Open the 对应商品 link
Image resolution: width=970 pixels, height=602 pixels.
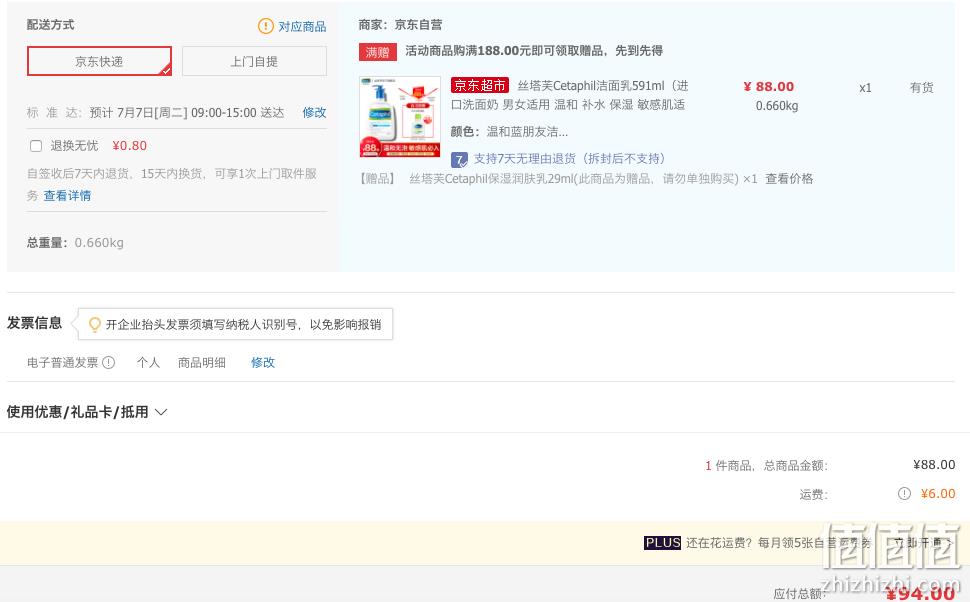pyautogui.click(x=302, y=27)
